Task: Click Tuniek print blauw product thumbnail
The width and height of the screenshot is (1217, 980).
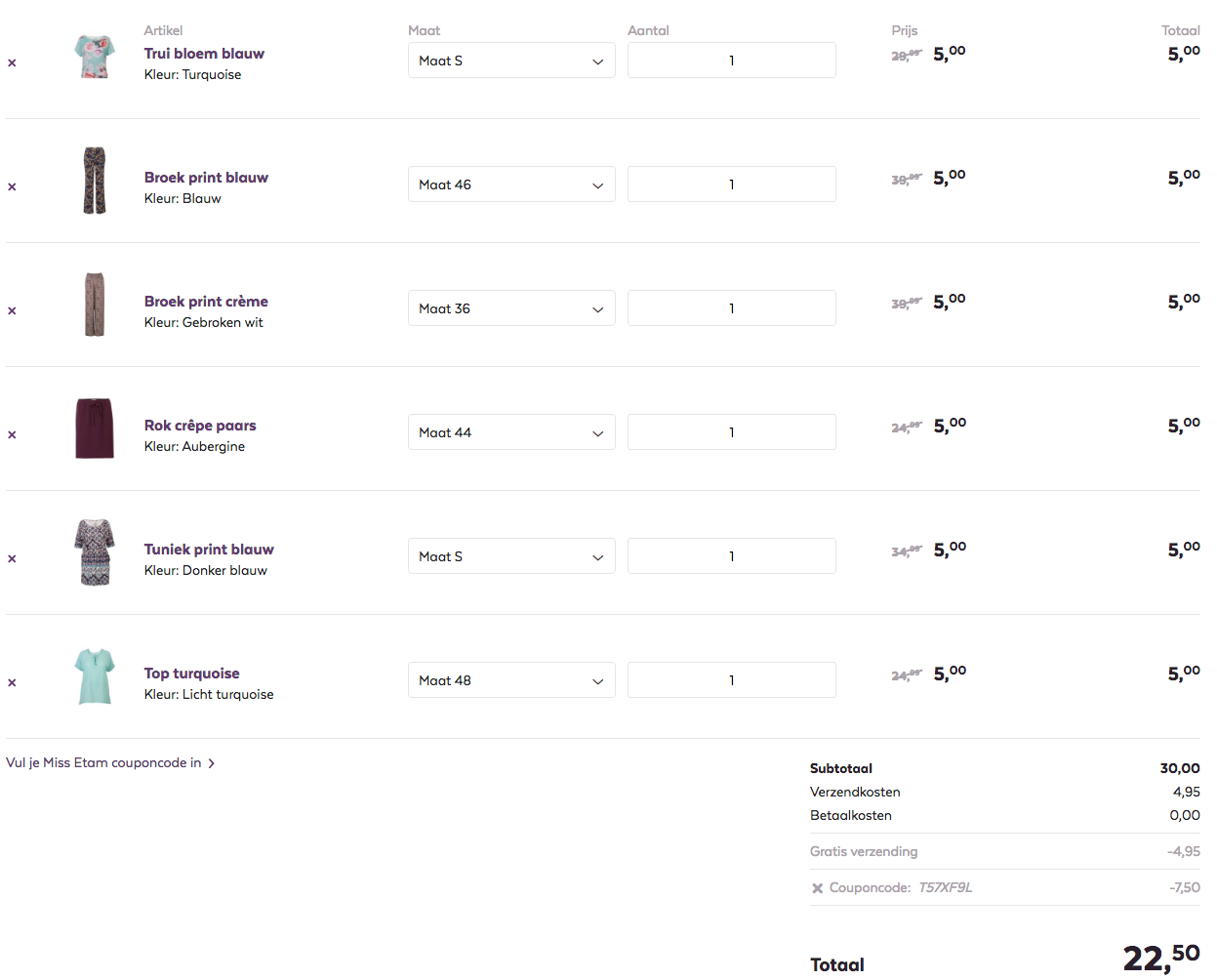Action: [x=95, y=552]
